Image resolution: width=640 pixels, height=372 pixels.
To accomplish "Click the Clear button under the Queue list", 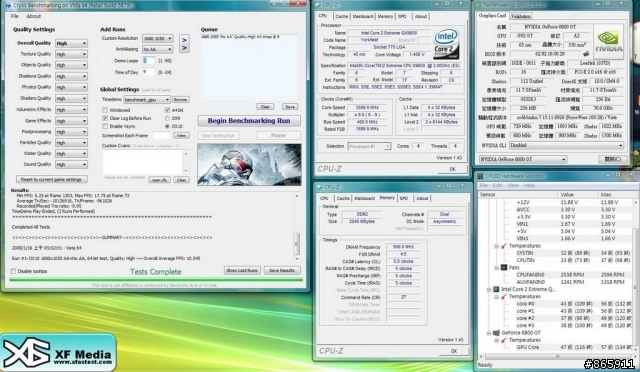I will pos(265,107).
